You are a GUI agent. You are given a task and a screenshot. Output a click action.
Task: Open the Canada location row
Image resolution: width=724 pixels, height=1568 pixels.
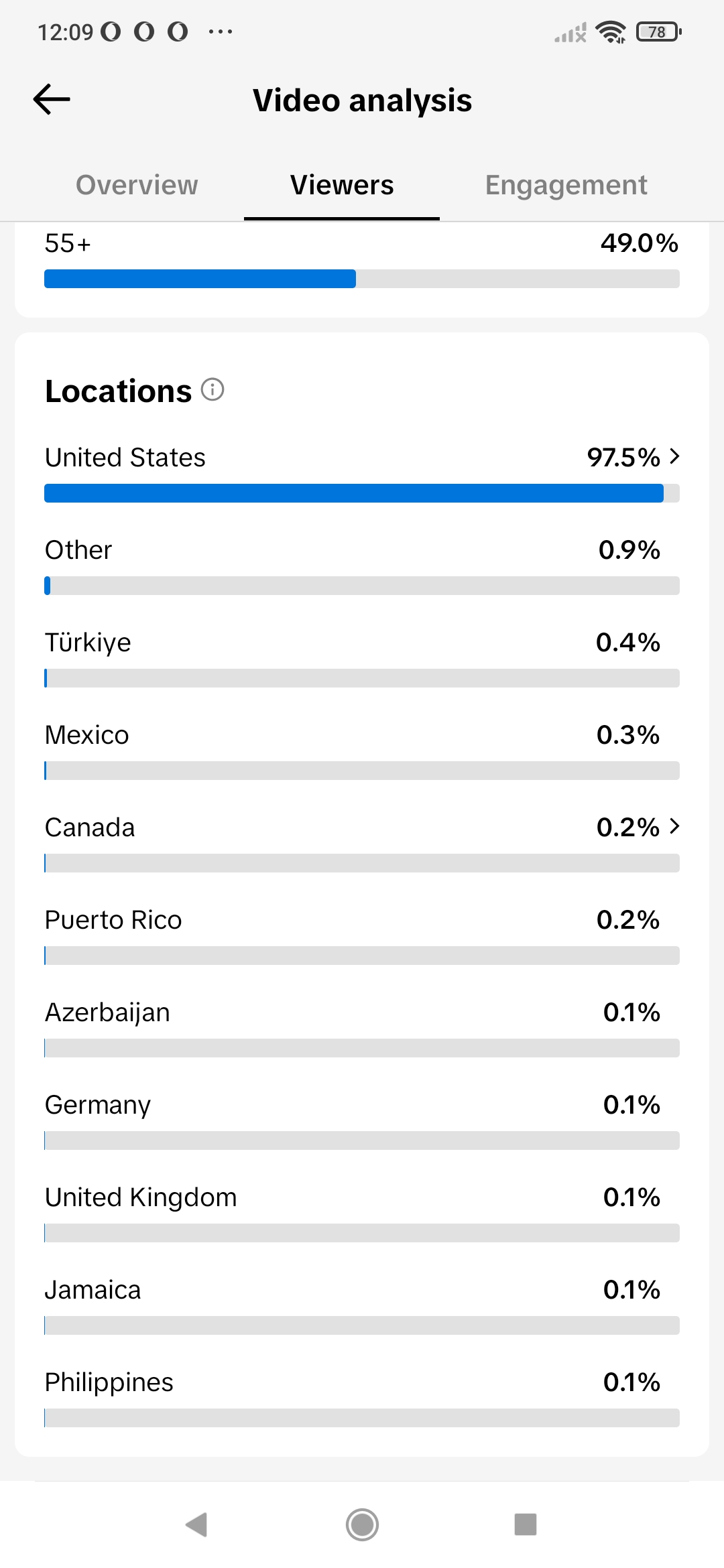(x=362, y=842)
